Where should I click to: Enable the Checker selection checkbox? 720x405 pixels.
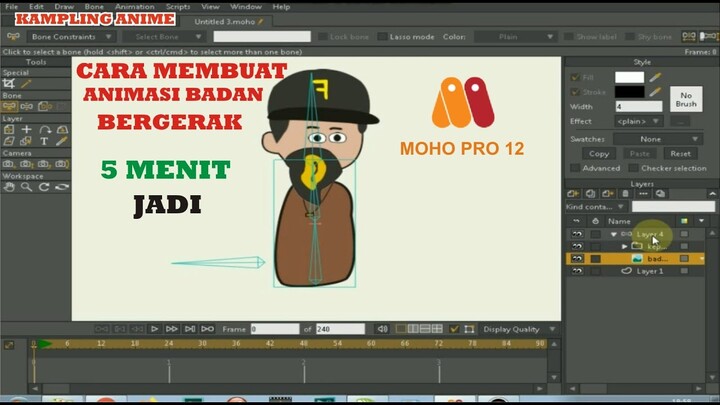click(634, 168)
